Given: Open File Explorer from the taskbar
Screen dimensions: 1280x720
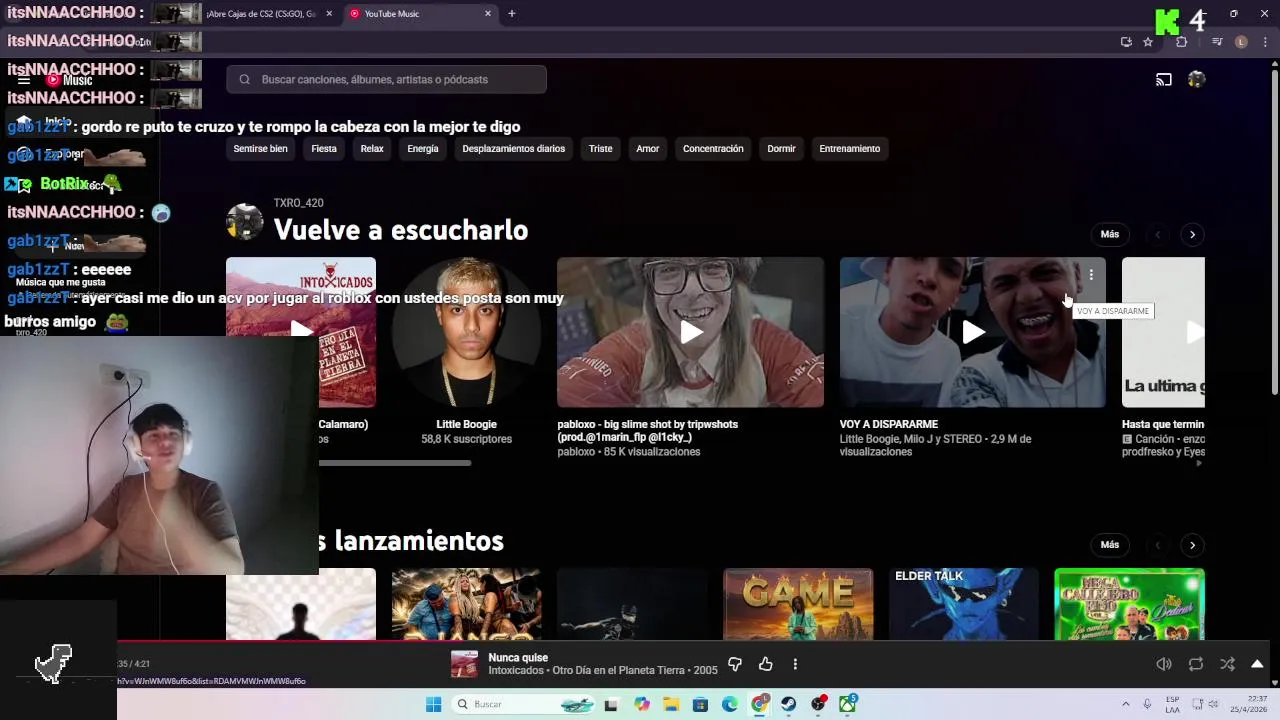Looking at the screenshot, I should 671,704.
